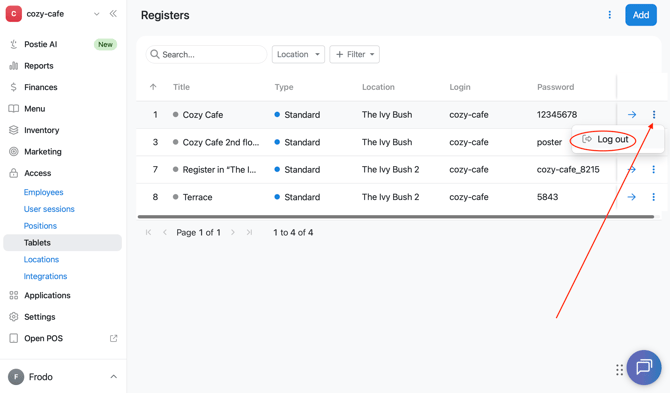Click the Reports bar chart icon

(14, 66)
